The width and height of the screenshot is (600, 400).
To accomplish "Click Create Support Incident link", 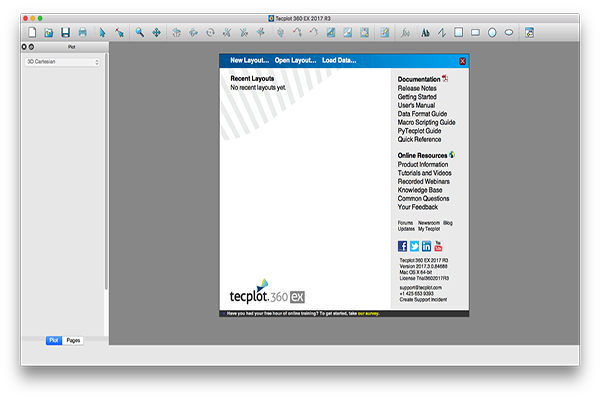I will point(423,300).
